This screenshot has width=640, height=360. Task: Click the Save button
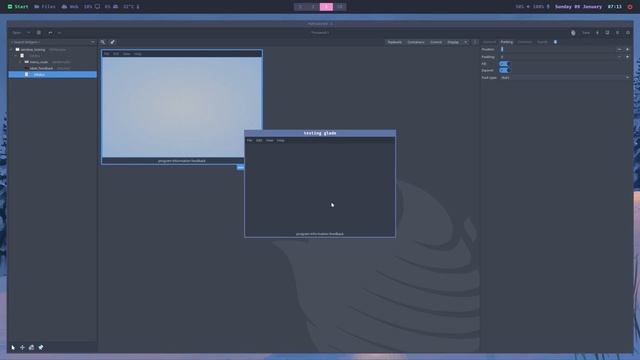coord(586,33)
